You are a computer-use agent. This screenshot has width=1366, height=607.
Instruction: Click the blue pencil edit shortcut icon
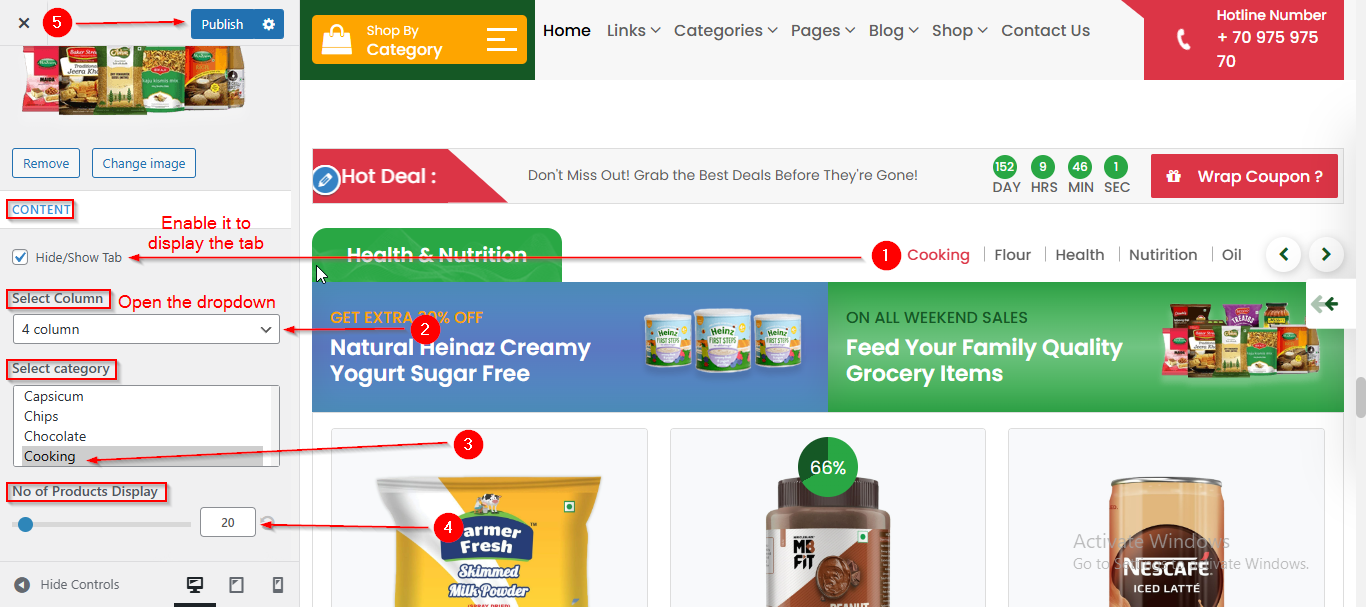coord(326,180)
